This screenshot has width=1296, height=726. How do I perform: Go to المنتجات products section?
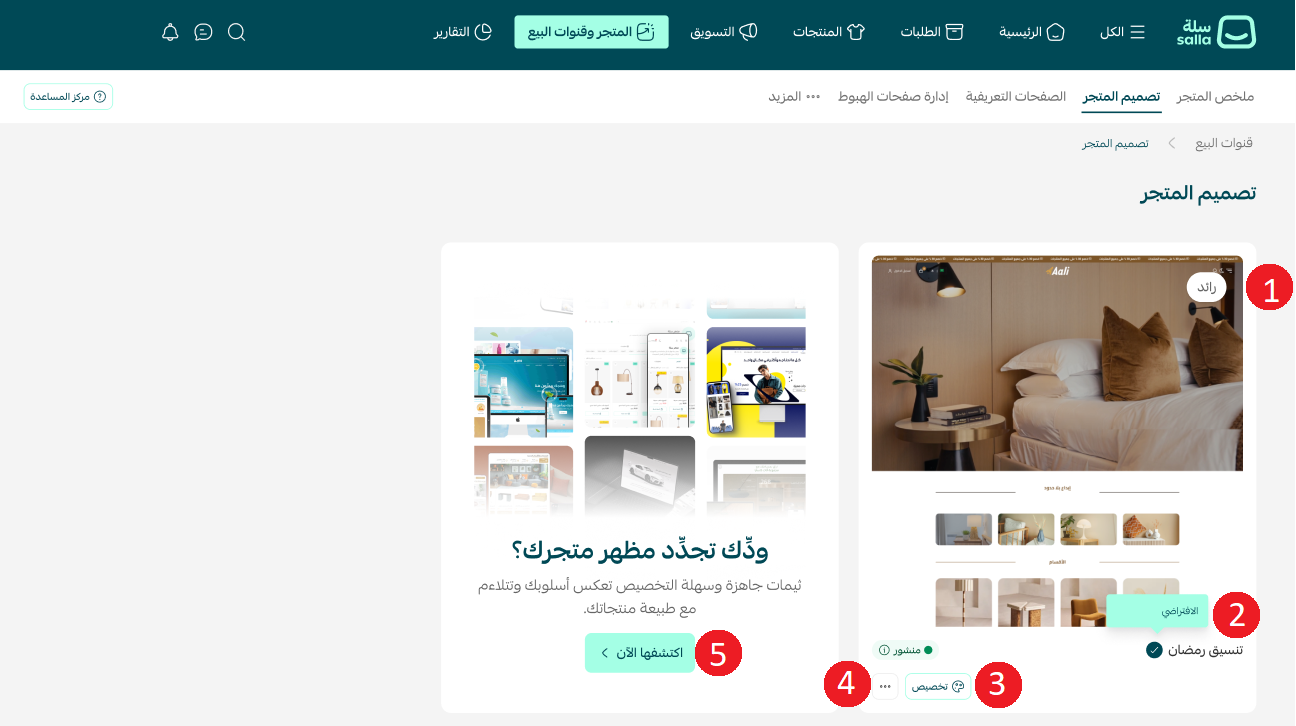point(829,32)
